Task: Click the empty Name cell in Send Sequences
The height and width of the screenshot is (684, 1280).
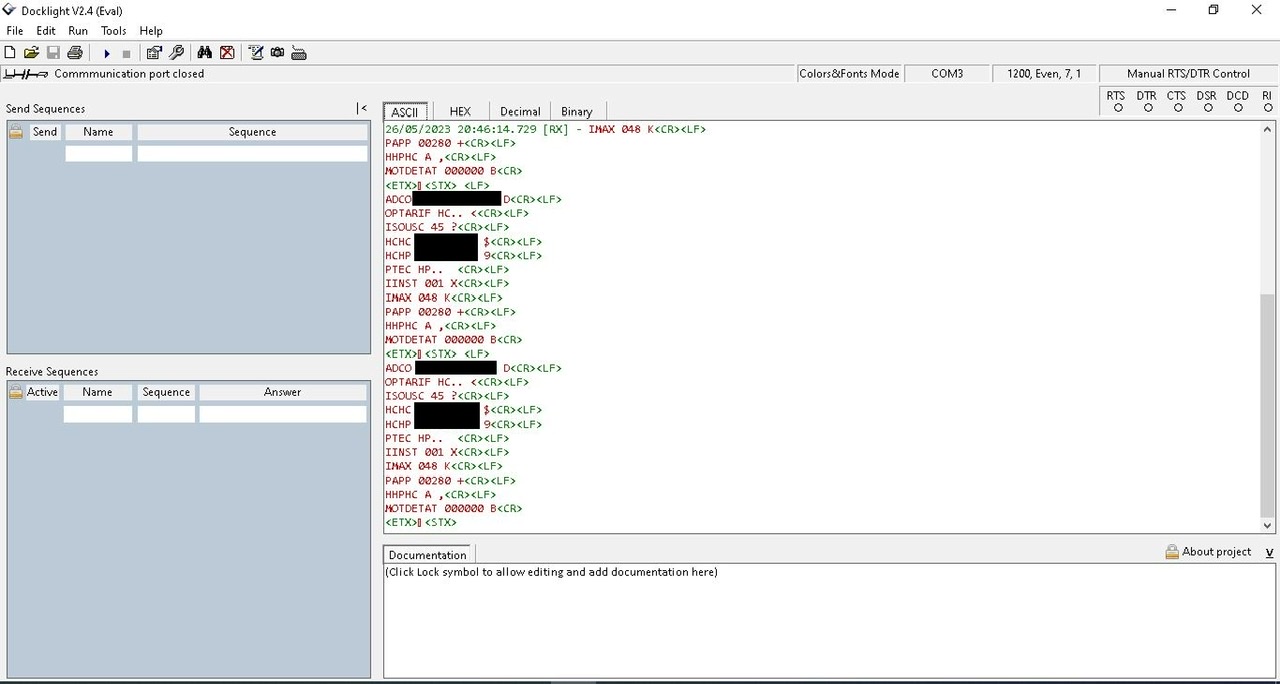Action: [x=98, y=154]
